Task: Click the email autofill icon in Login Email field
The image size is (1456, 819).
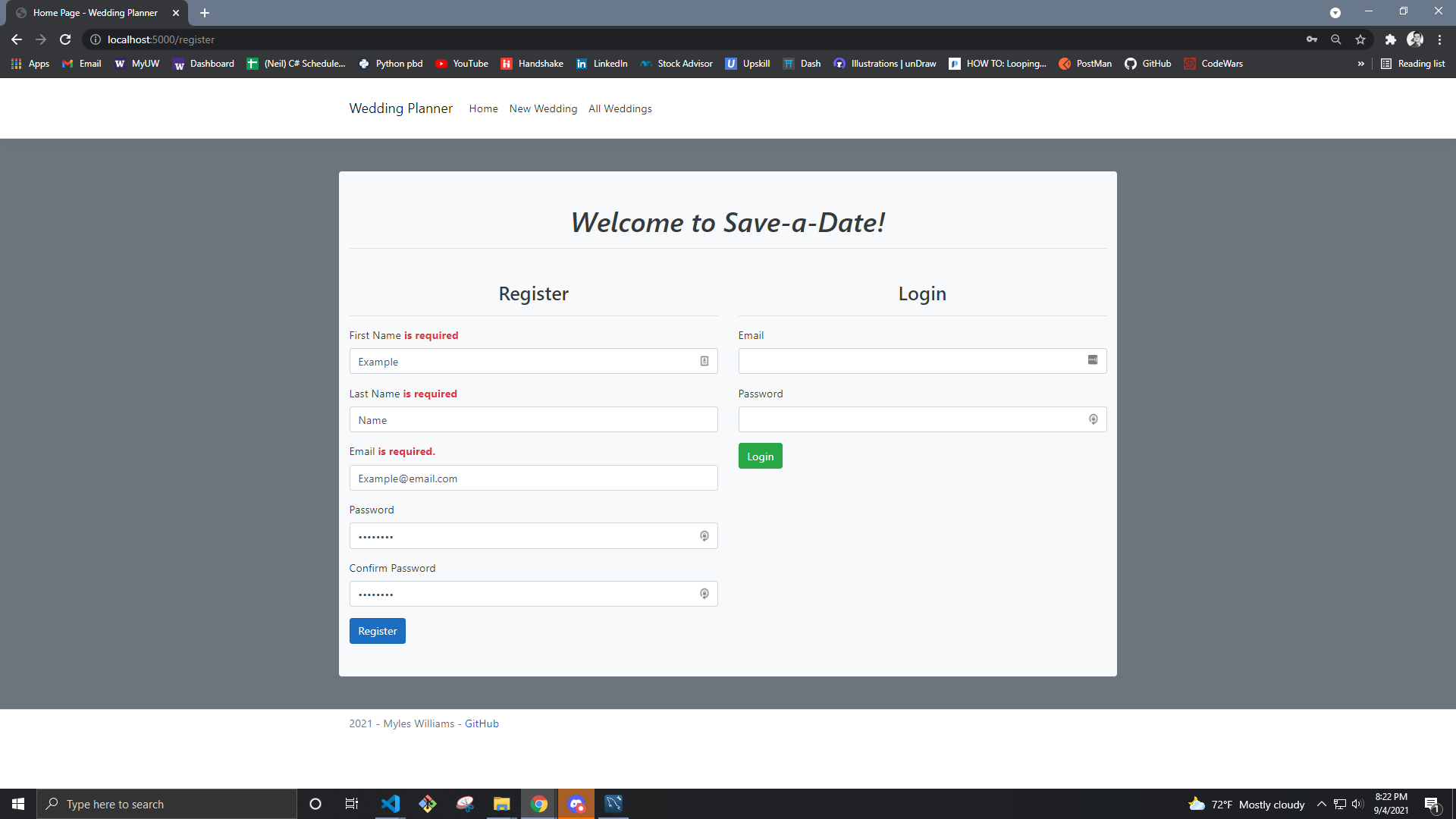Action: (1093, 360)
